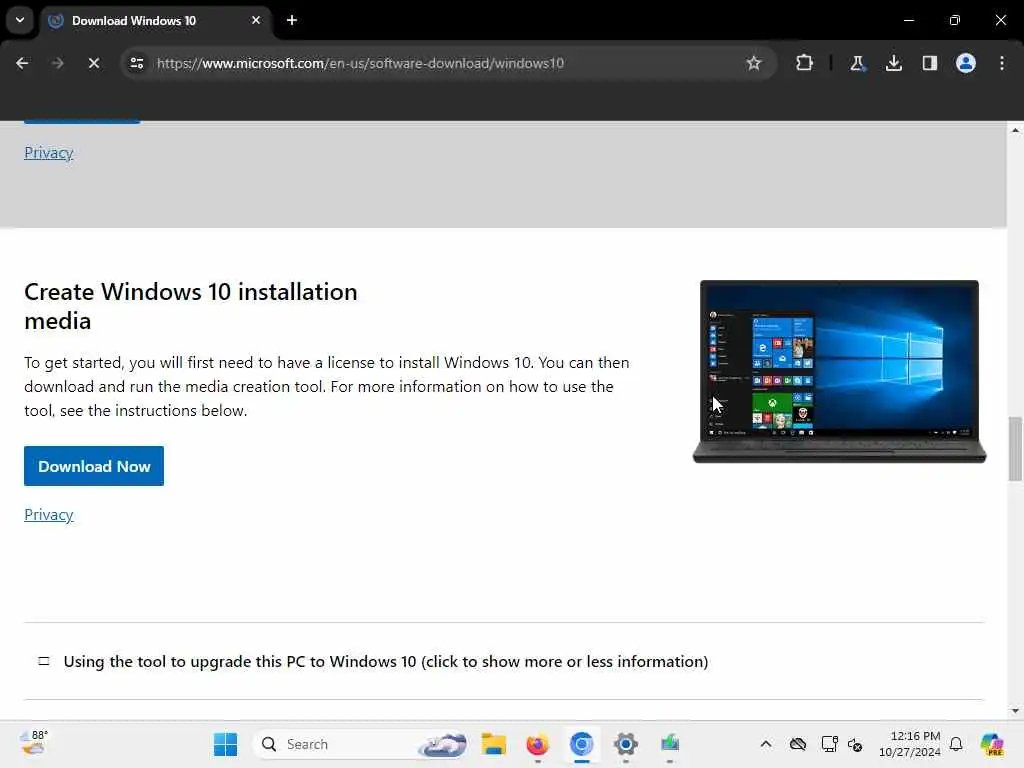Stop loading the page
The height and width of the screenshot is (768, 1024).
coord(93,63)
